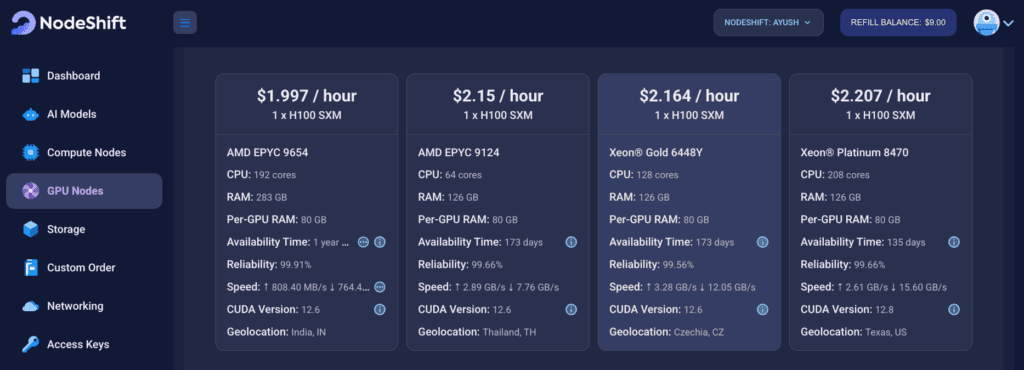Click the Dashboard sidebar icon
This screenshot has height=370, width=1024.
pos(30,76)
